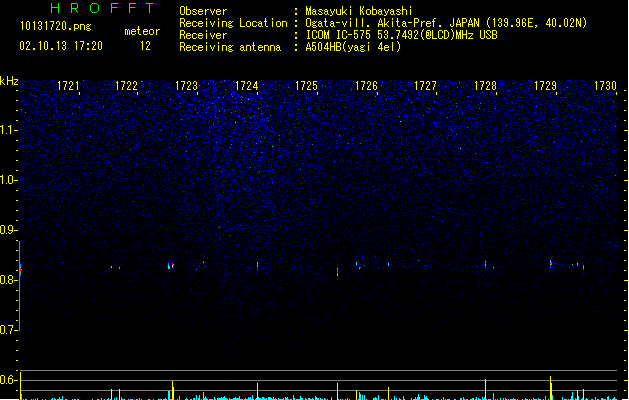Click the red meteor echo at the spectrogram's left edge

(x=20, y=270)
